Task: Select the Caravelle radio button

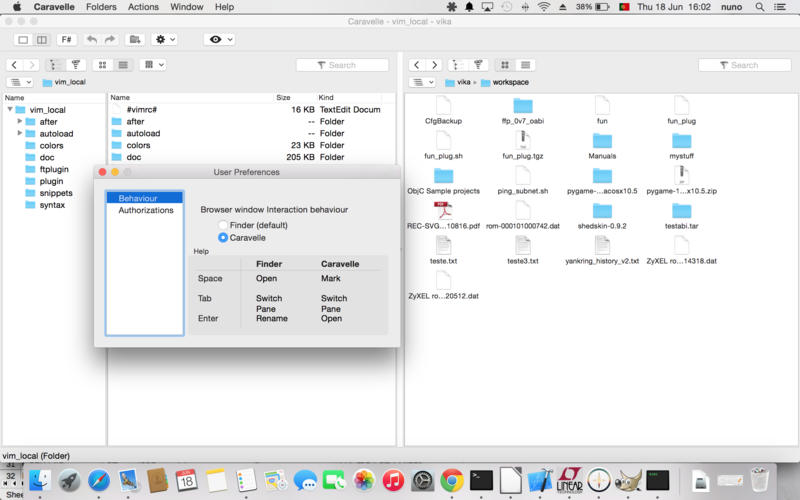Action: (x=224, y=238)
